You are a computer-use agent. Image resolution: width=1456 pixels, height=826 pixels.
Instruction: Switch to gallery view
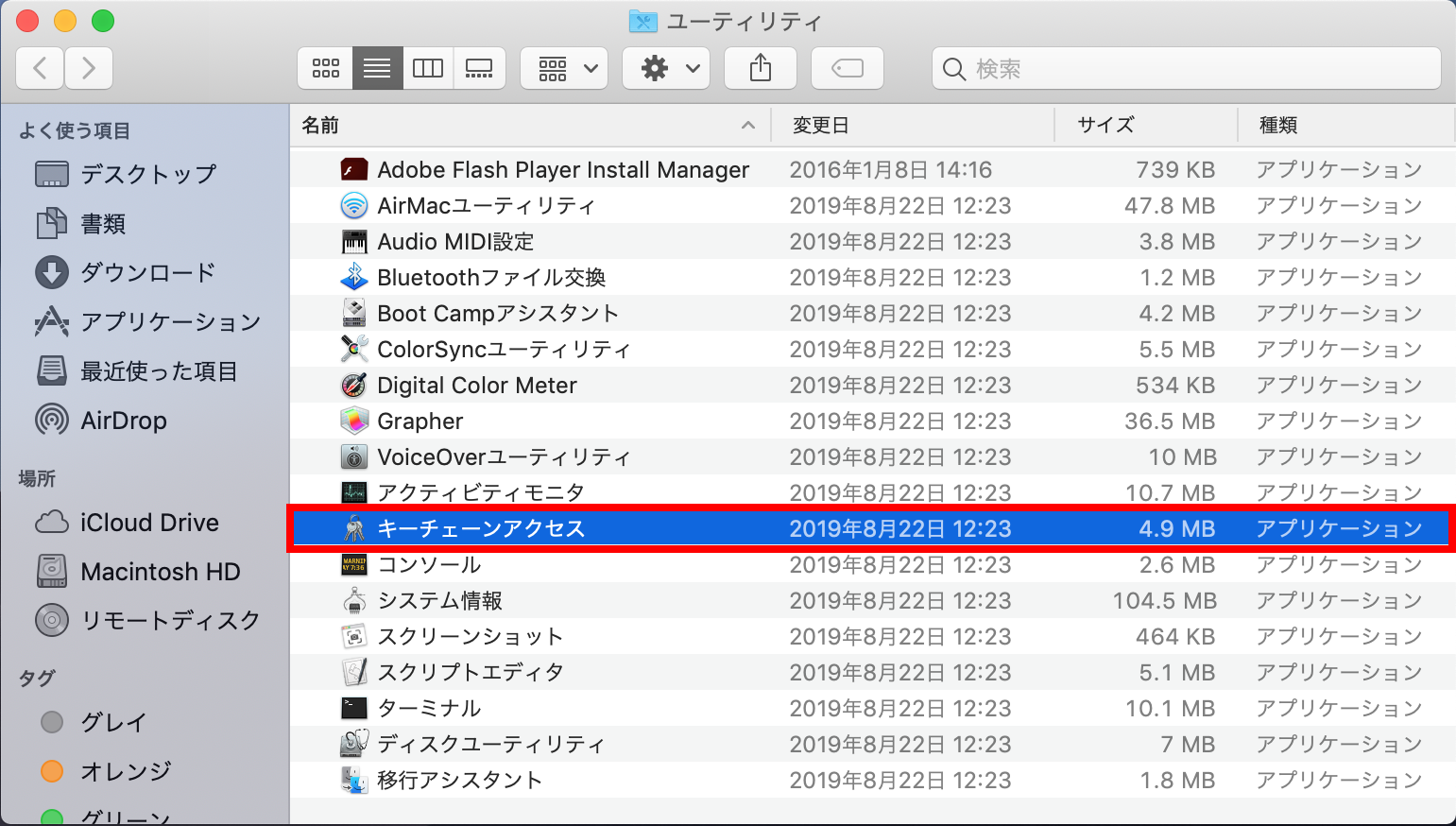coord(479,68)
